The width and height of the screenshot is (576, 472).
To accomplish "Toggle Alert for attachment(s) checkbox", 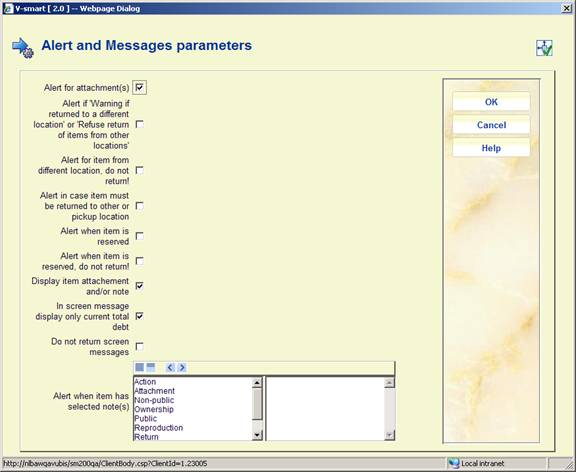I will tap(140, 87).
